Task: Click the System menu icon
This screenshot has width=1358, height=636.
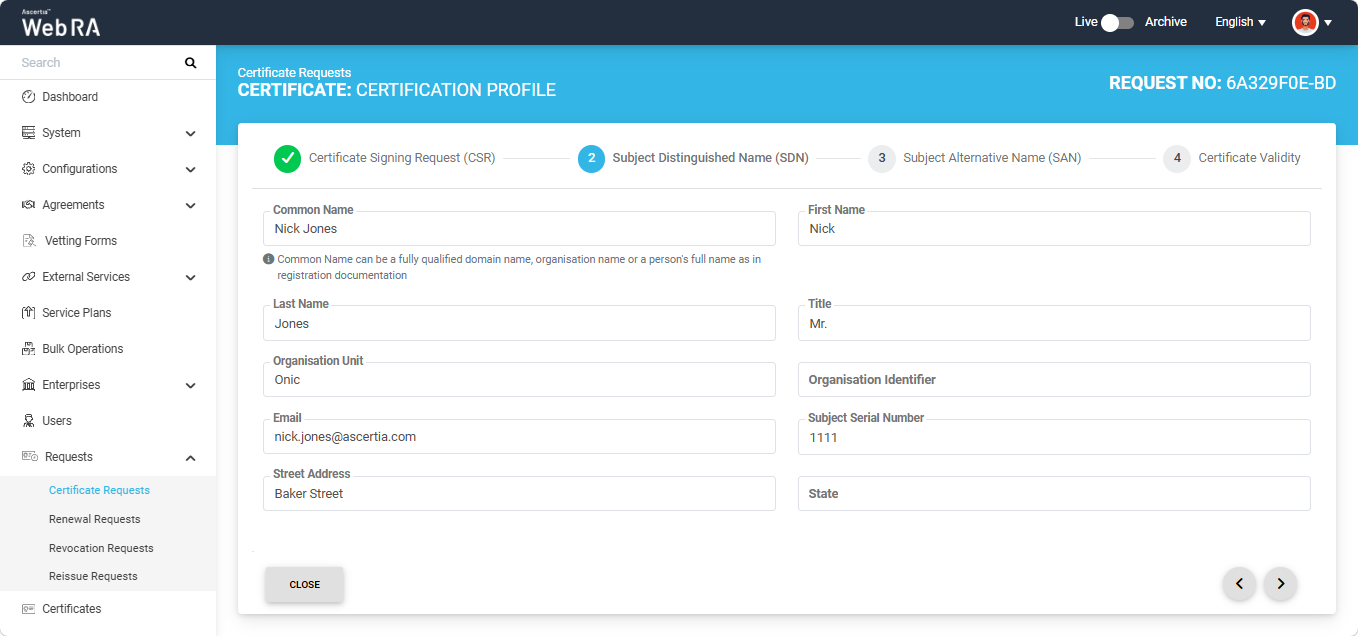Action: 29,133
